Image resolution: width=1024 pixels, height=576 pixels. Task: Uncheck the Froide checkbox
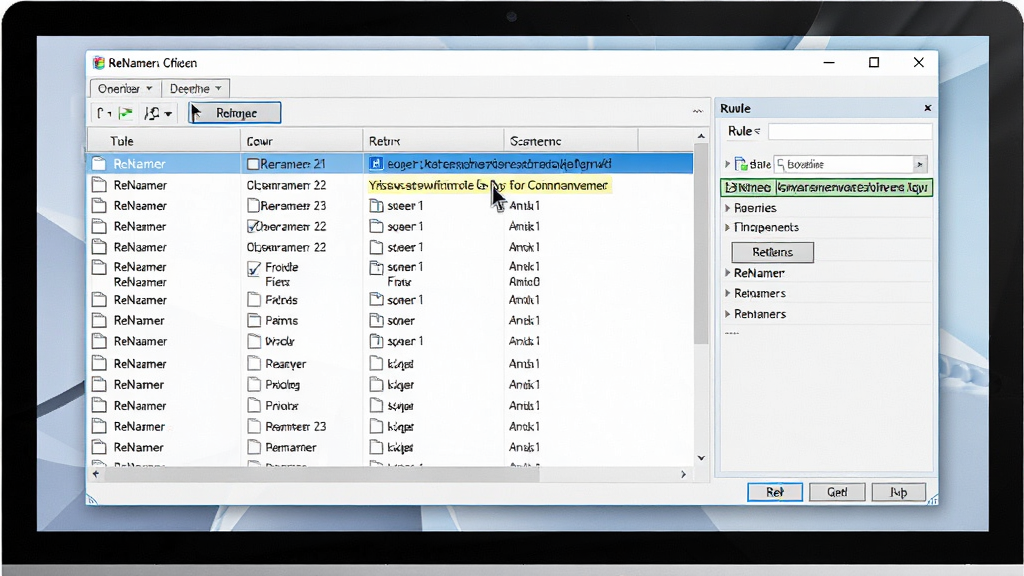254,268
